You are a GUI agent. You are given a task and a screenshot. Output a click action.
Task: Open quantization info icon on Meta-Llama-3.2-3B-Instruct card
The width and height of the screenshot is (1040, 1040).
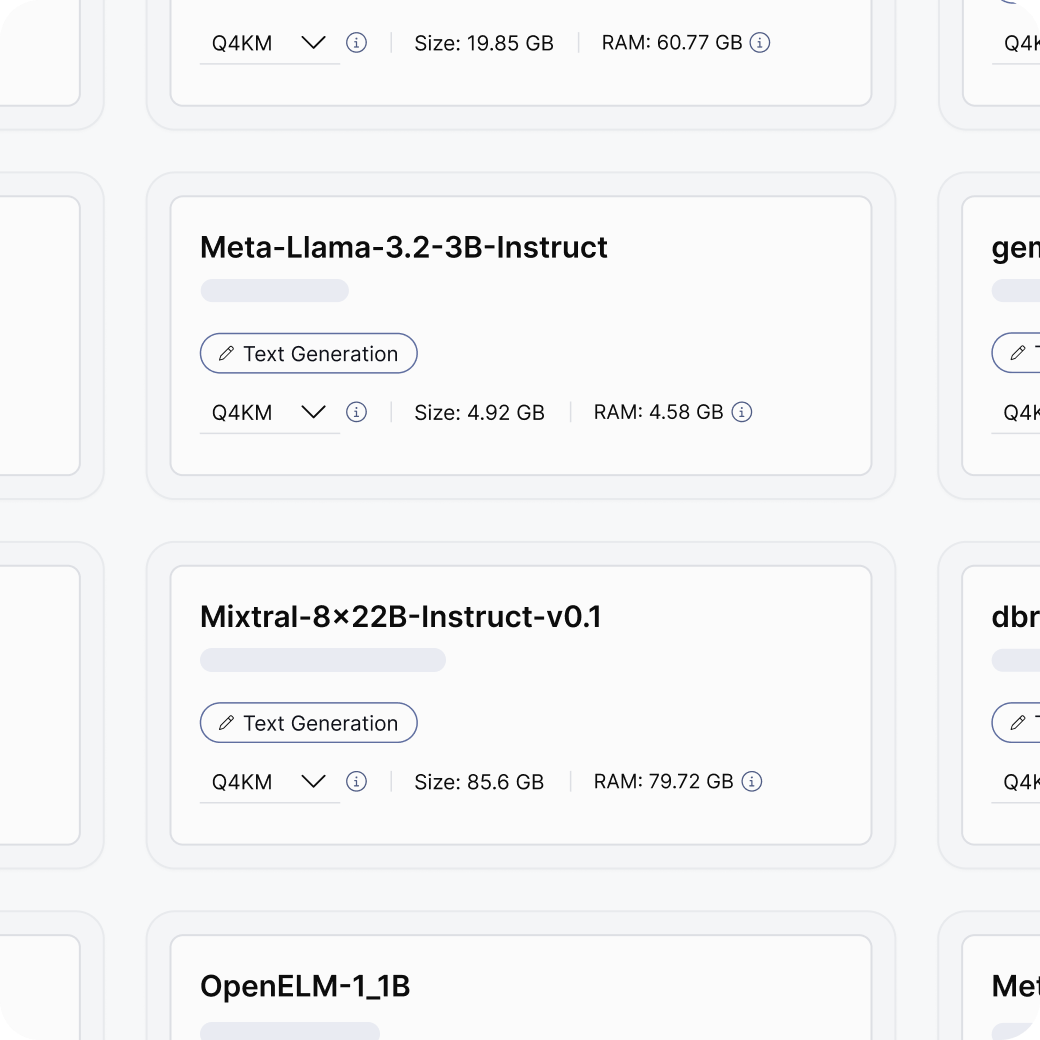pos(356,412)
